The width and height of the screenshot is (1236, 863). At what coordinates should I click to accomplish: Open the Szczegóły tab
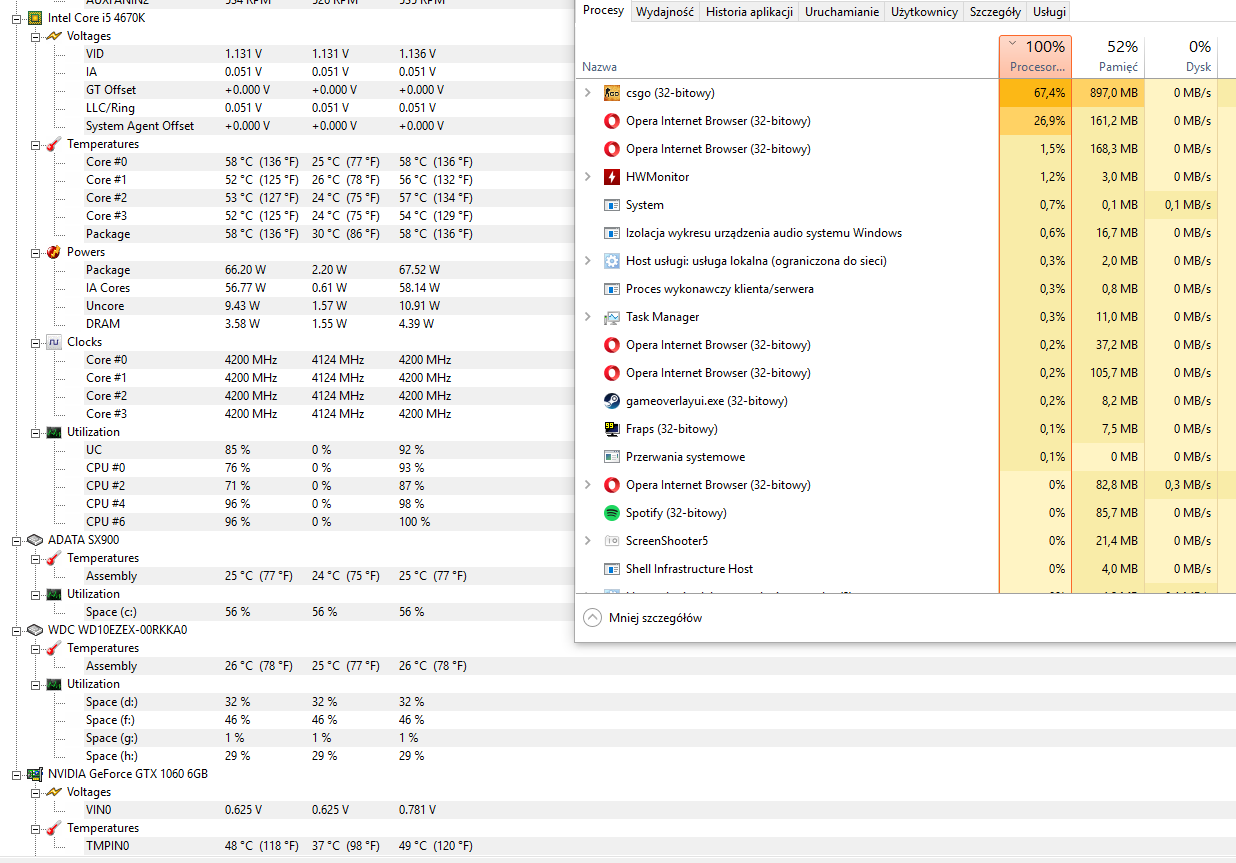pos(994,12)
